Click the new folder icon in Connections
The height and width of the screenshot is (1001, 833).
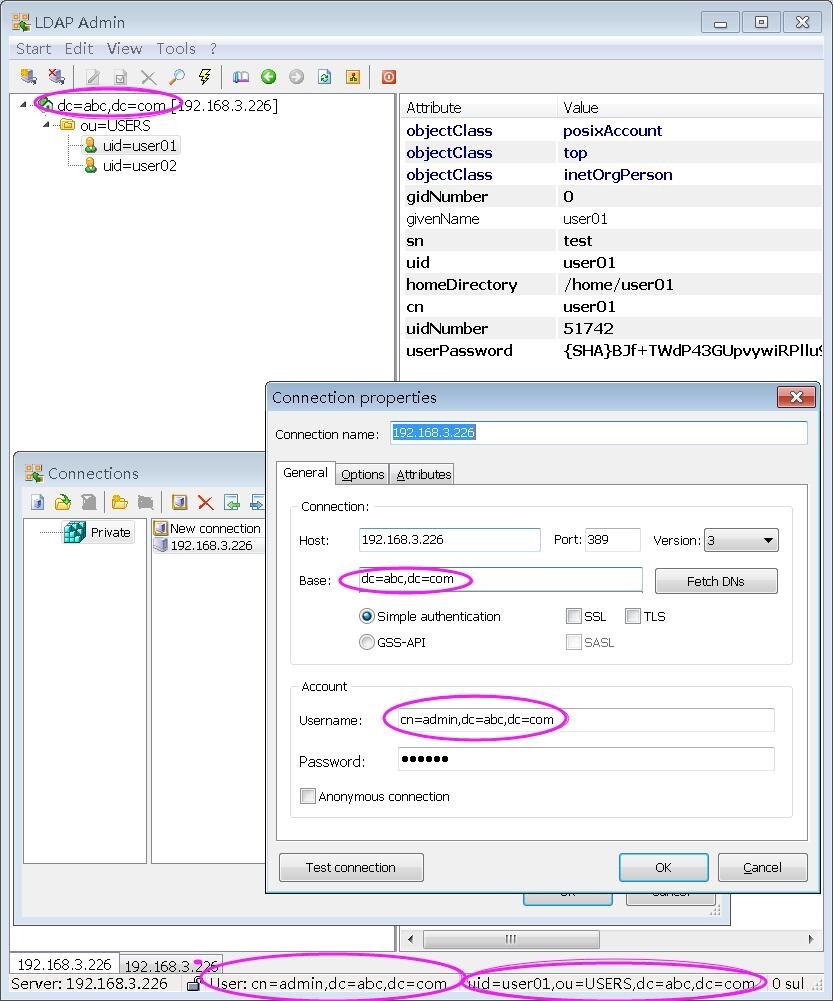coord(119,502)
